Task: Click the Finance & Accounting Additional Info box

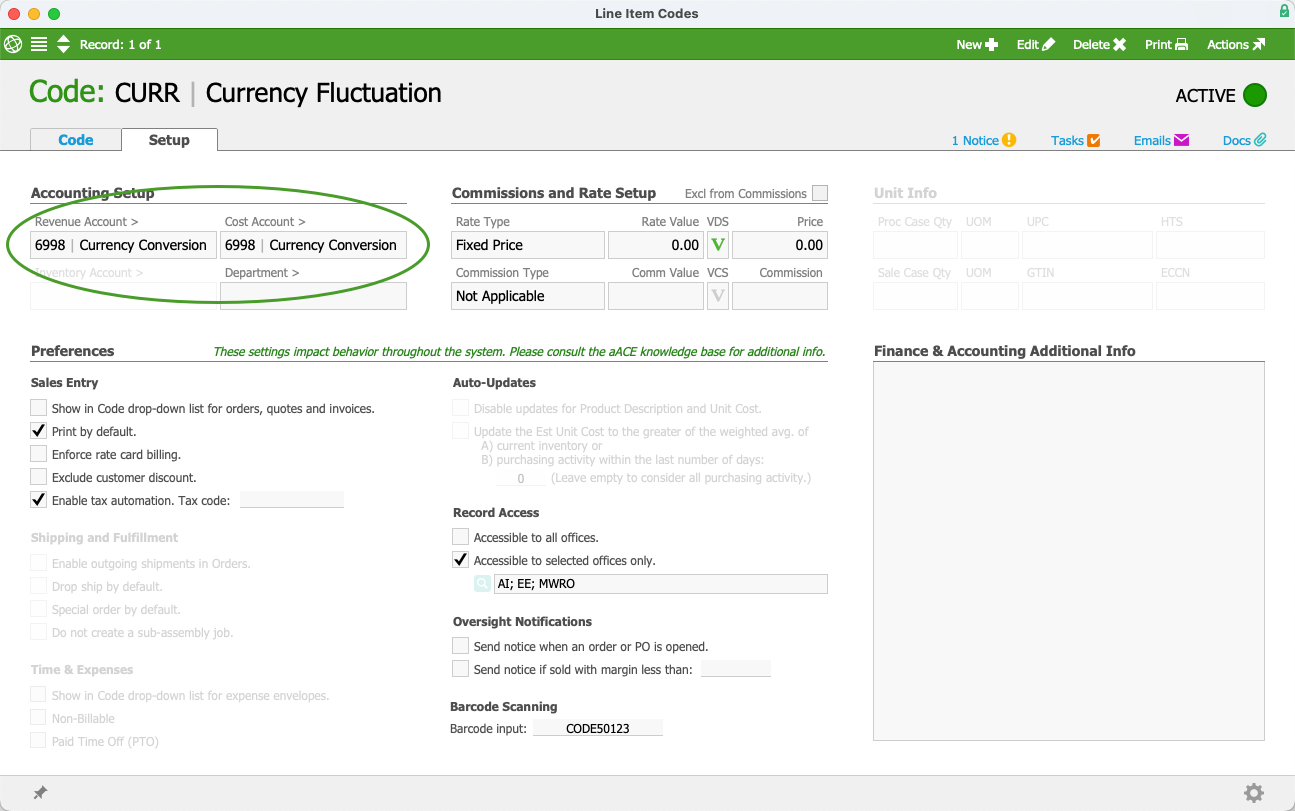Action: point(1069,551)
